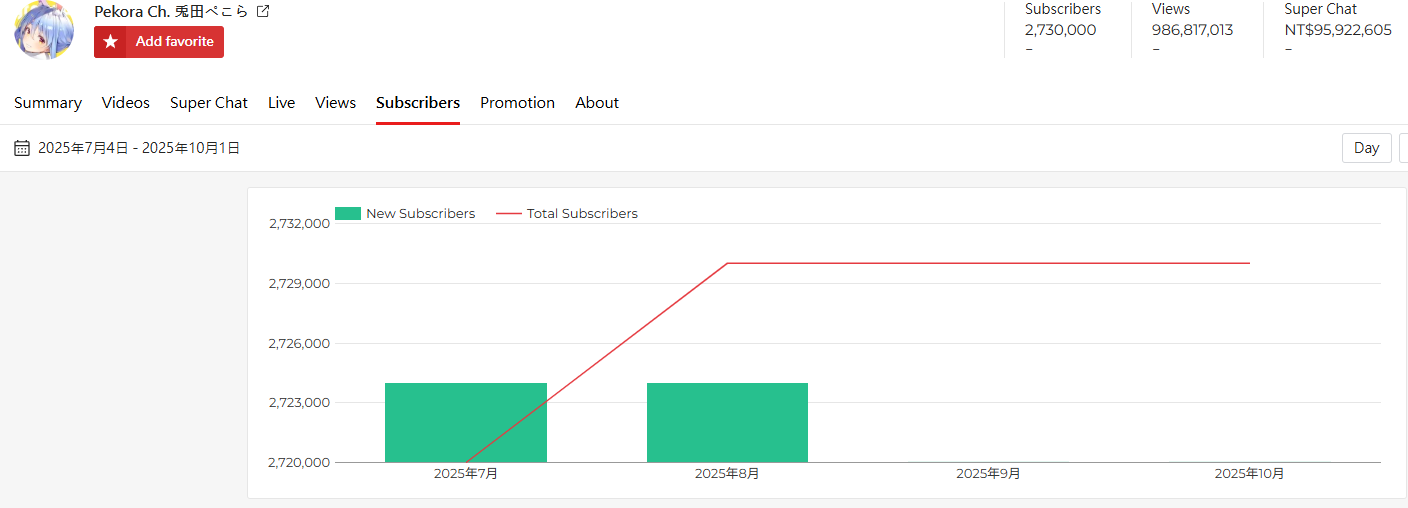Click the green New Subscribers legend swatch
This screenshot has height=508, width=1408.
[348, 213]
